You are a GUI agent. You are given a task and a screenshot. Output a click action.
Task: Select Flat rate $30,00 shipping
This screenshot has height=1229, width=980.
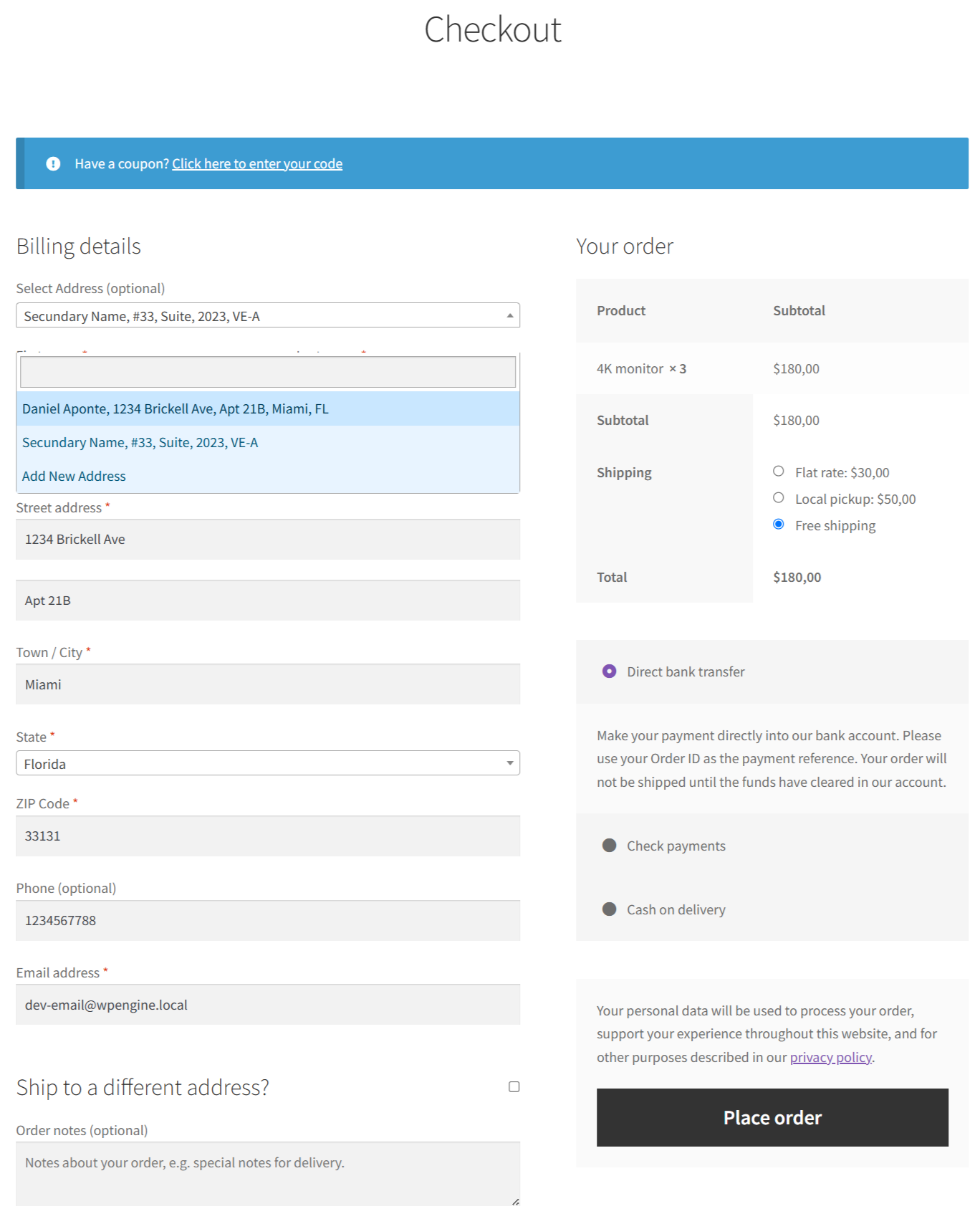pyautogui.click(x=779, y=472)
